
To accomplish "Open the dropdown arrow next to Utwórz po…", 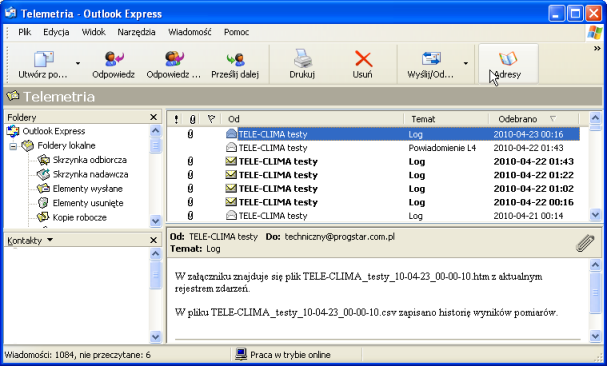I will 78,63.
